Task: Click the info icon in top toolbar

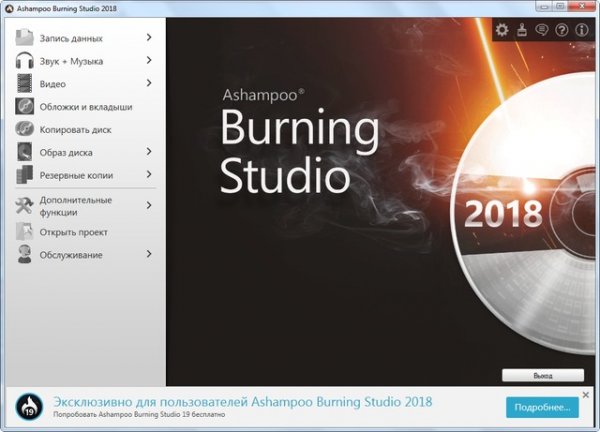Action: 582,29
